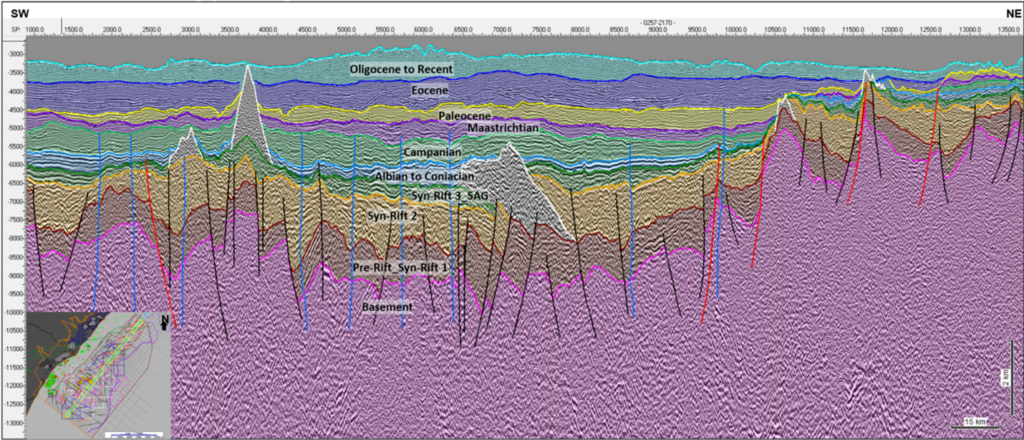This screenshot has height=440, width=1024.
Task: Click shot point value 10000.0
Action: [735, 30]
